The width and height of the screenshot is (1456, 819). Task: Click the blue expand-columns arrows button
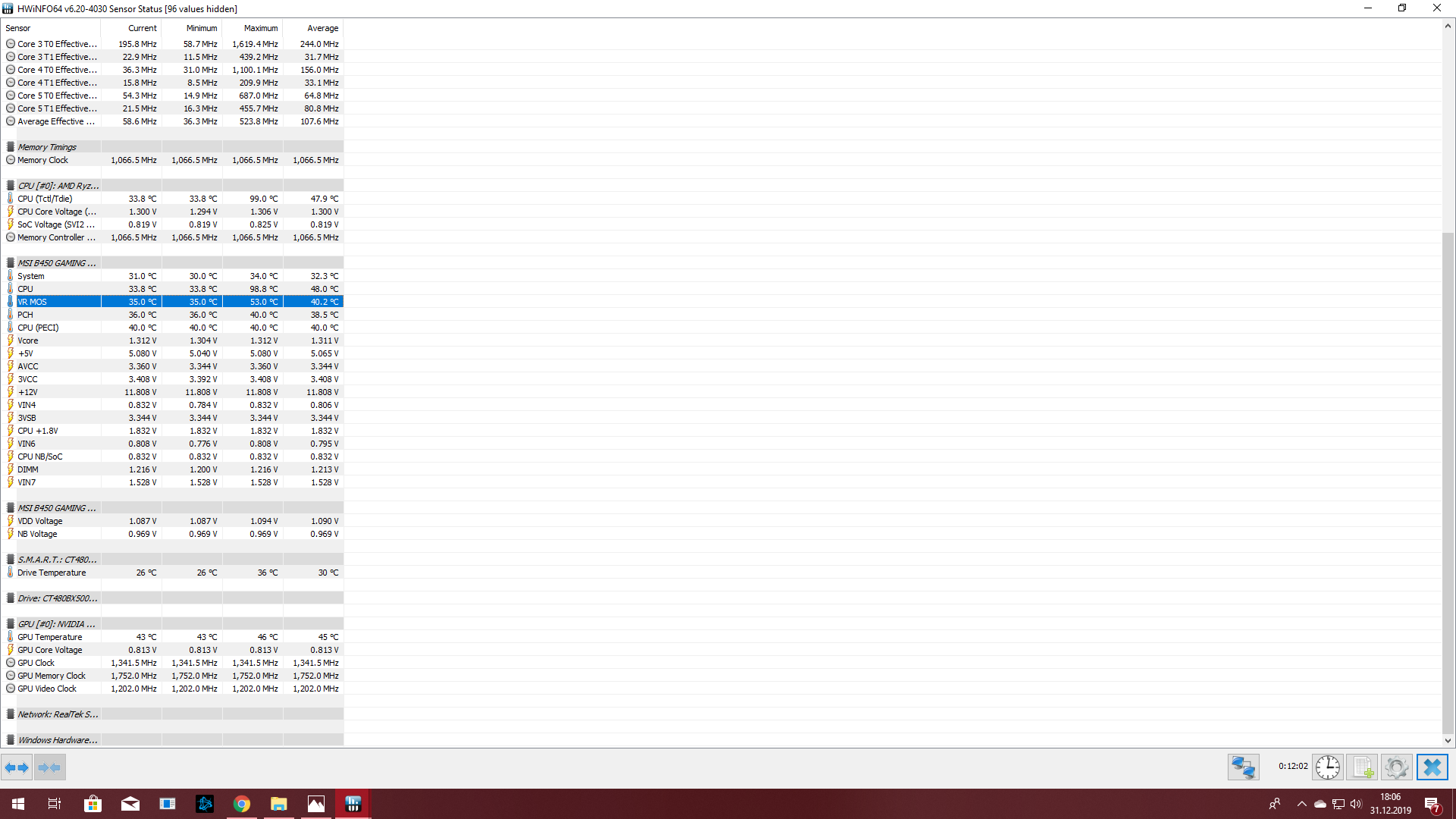(17, 767)
